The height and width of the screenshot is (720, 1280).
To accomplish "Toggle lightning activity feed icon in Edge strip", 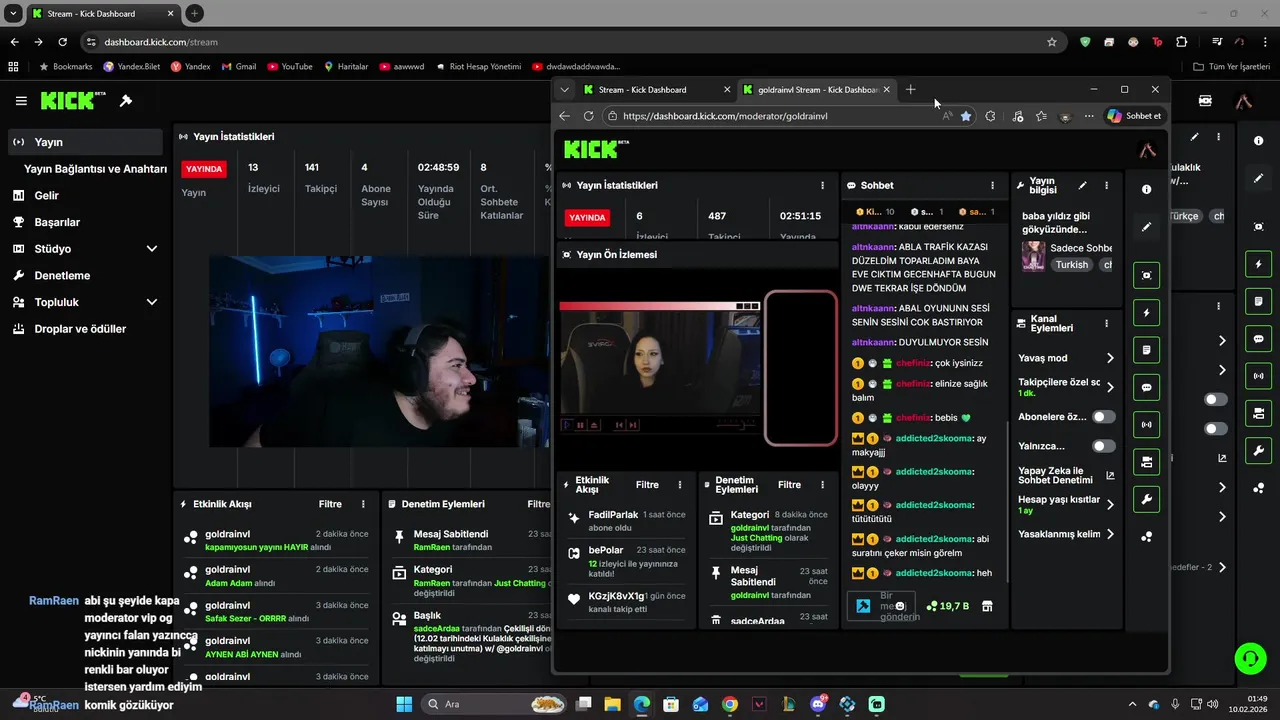I will coord(1146,313).
